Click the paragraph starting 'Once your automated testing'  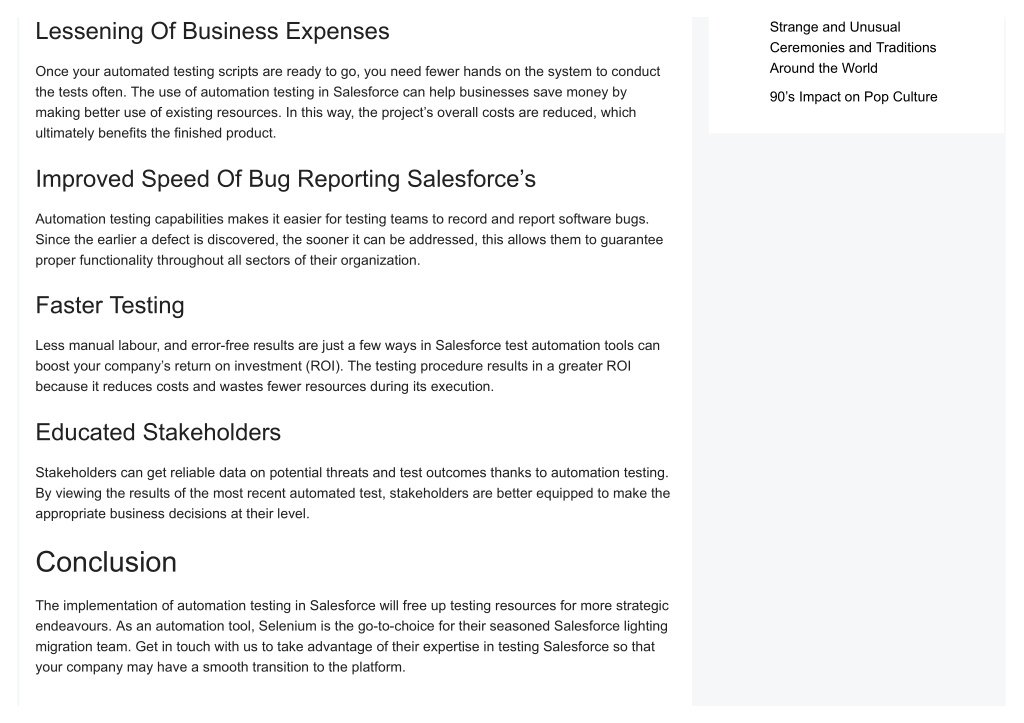tap(348, 102)
